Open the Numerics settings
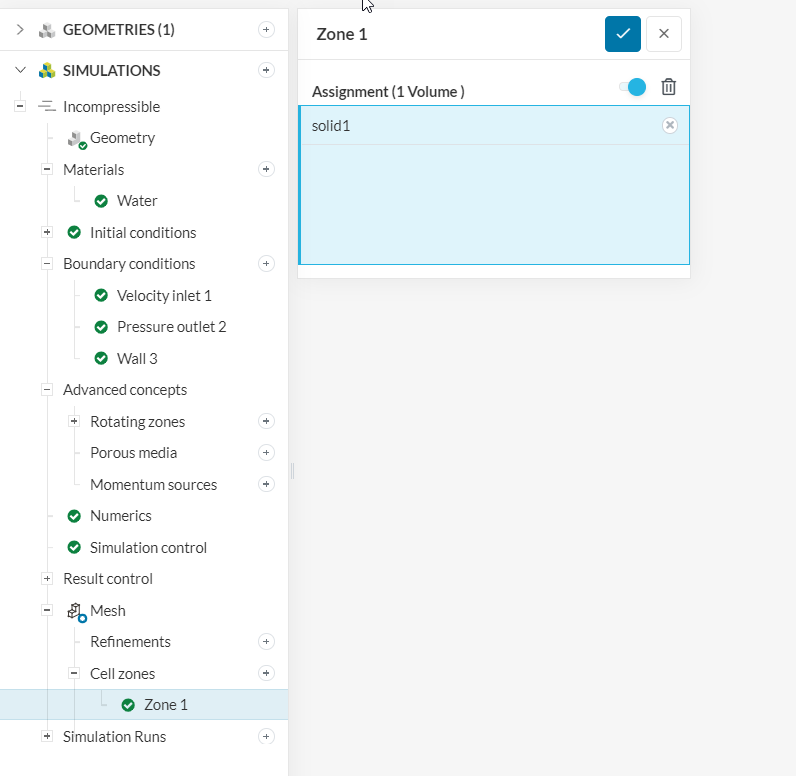This screenshot has width=796, height=776. point(120,516)
